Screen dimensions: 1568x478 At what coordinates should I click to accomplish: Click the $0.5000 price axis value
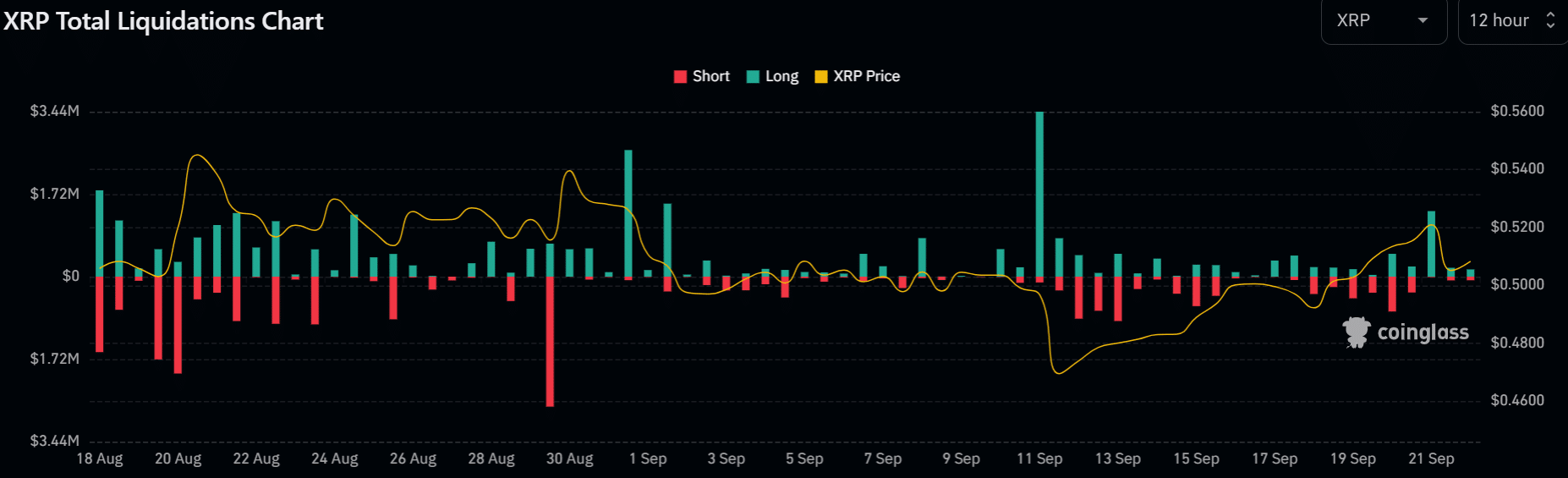coord(1517,285)
